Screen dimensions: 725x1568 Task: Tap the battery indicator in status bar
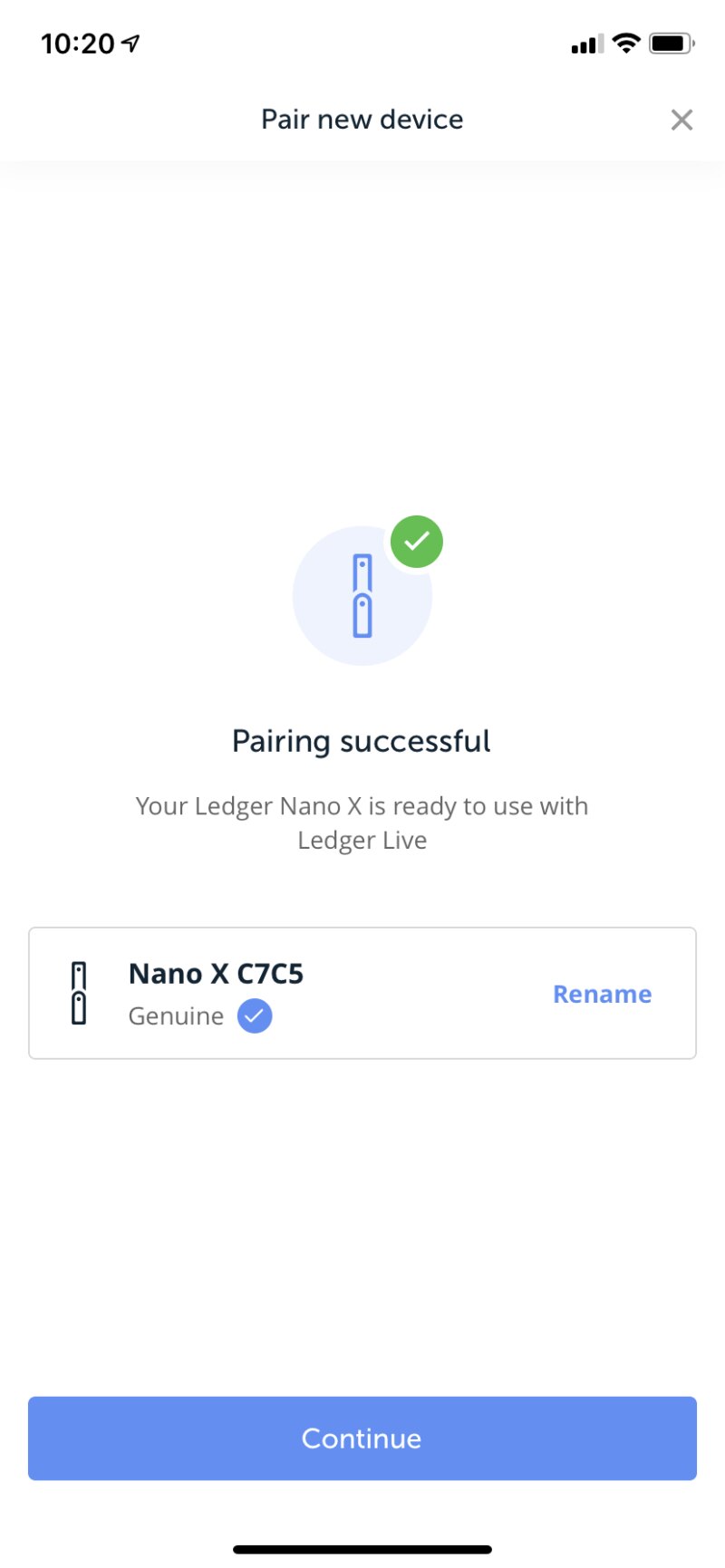click(671, 43)
